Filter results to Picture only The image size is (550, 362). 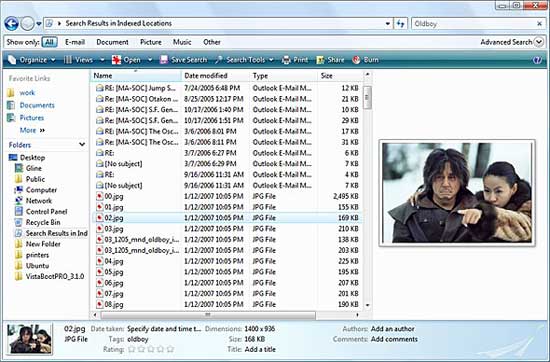coord(151,42)
